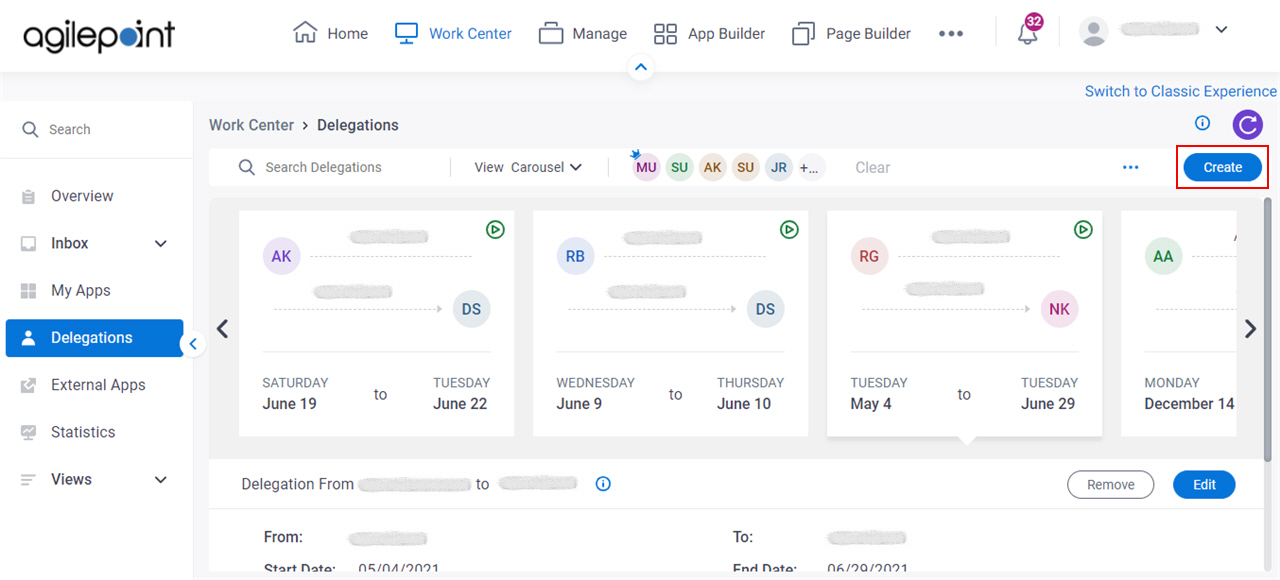Toggle the JR user filter avatar
Image resolution: width=1280 pixels, height=580 pixels.
coord(778,167)
